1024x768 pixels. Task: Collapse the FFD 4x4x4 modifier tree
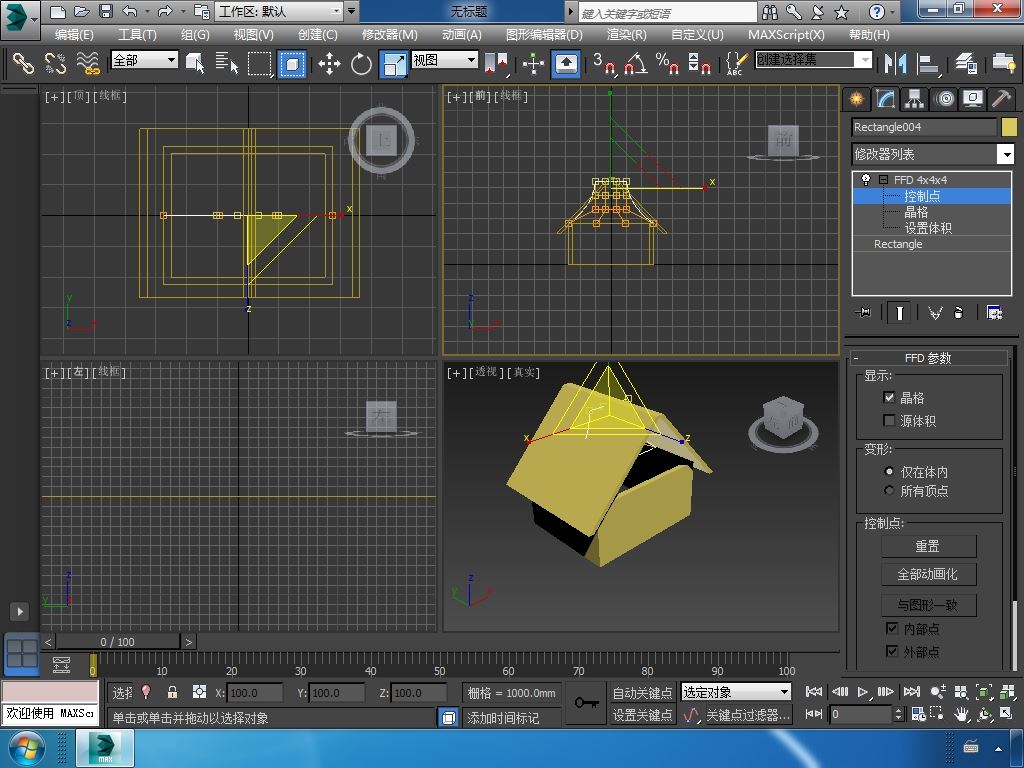click(x=884, y=180)
